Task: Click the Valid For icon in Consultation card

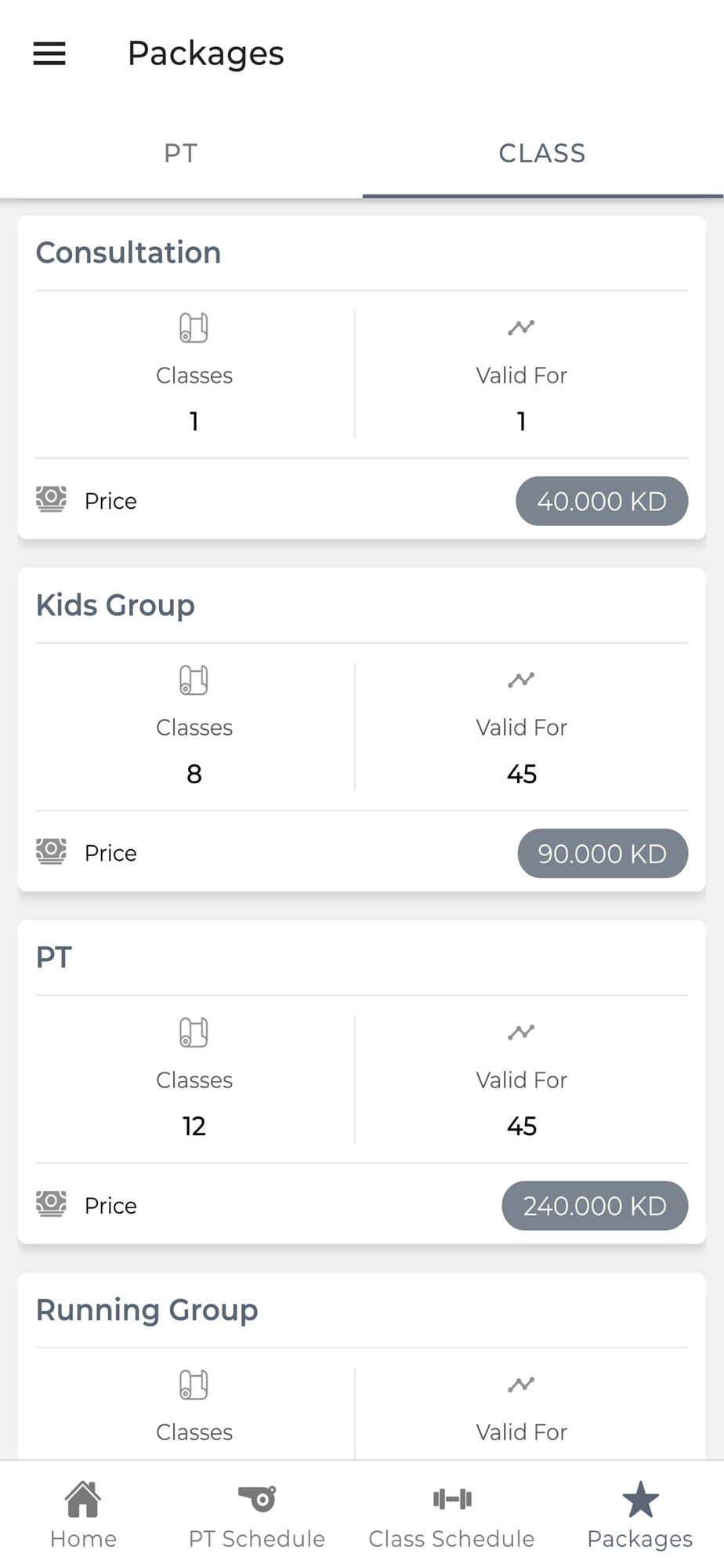Action: pyautogui.click(x=521, y=328)
